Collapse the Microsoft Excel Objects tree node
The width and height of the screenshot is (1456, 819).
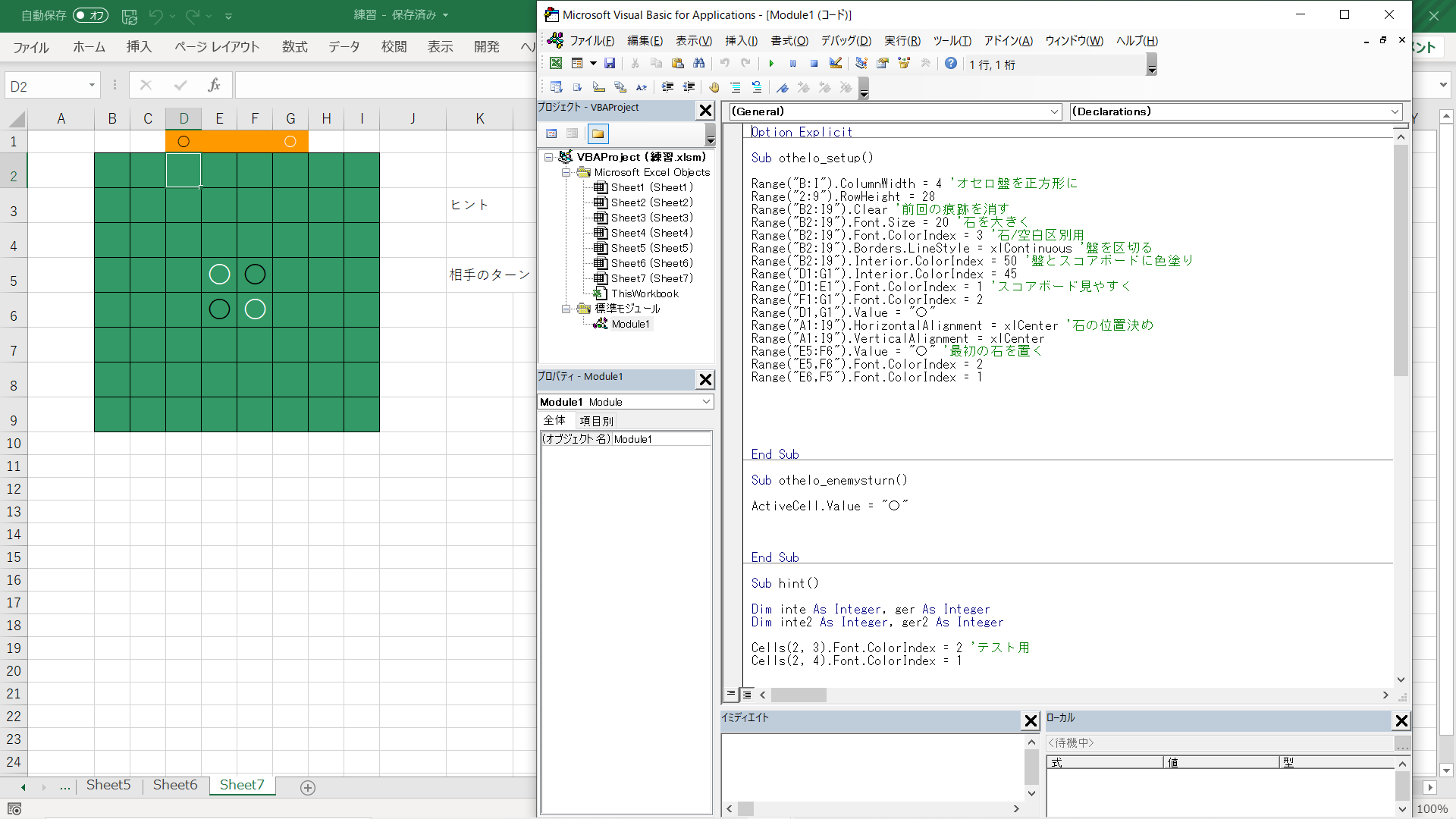(566, 172)
